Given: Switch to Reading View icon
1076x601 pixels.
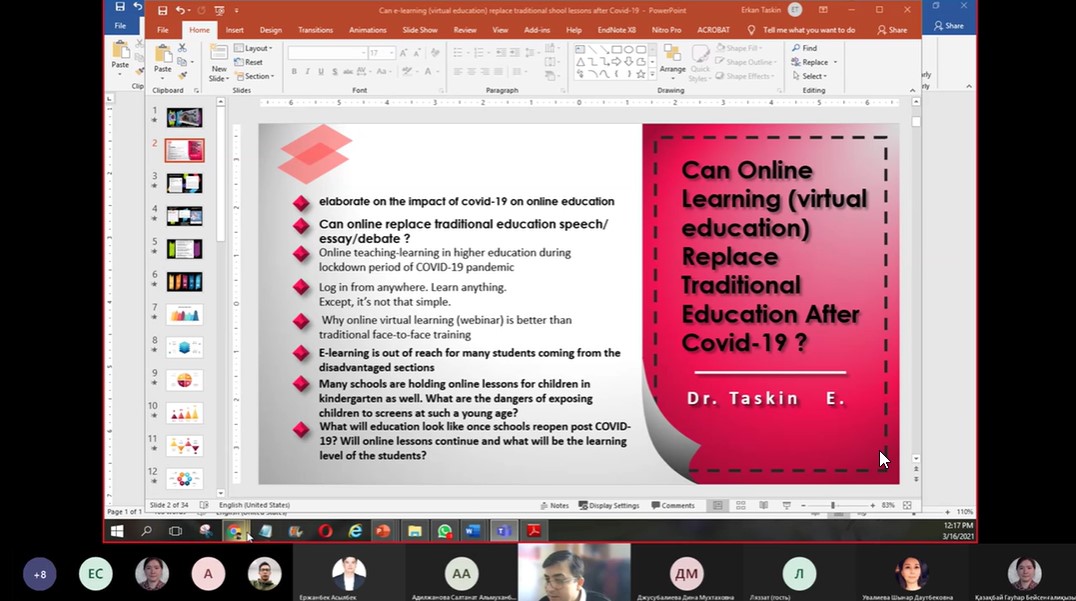Looking at the screenshot, I should click(763, 506).
